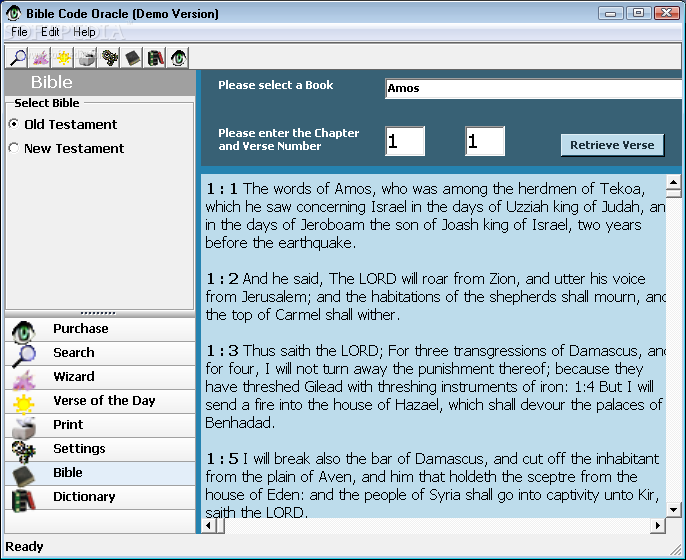Click the application eye icon in title bar
This screenshot has height=560, width=686.
tap(14, 13)
